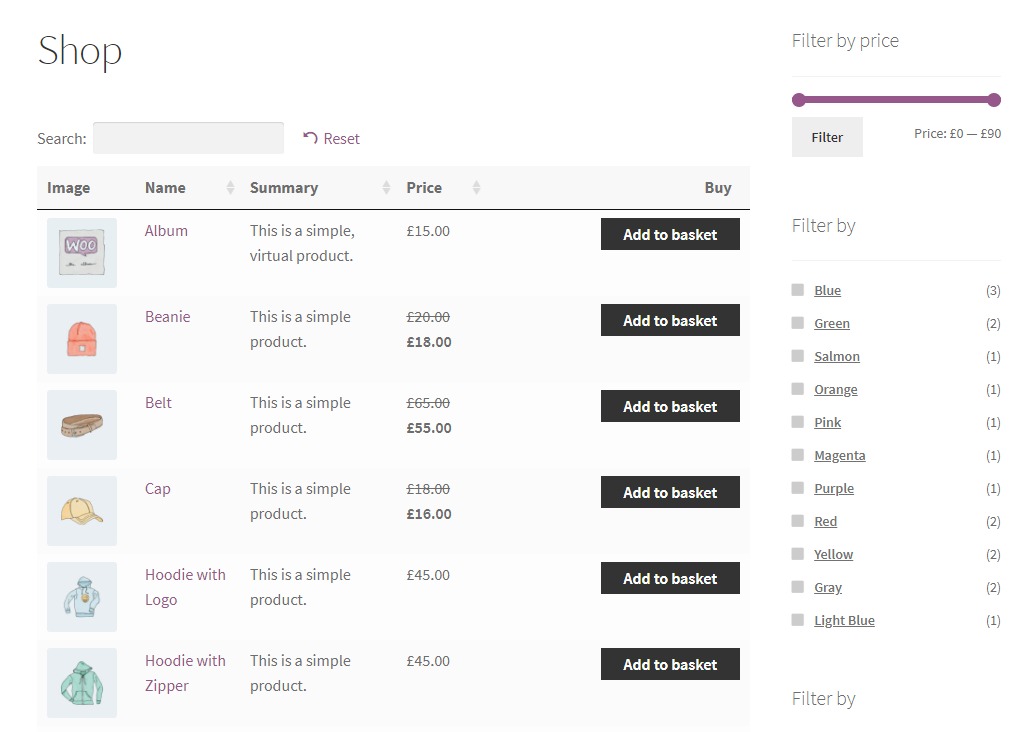Open the Album product thumbnail
Image resolution: width=1035 pixels, height=732 pixels.
point(81,252)
